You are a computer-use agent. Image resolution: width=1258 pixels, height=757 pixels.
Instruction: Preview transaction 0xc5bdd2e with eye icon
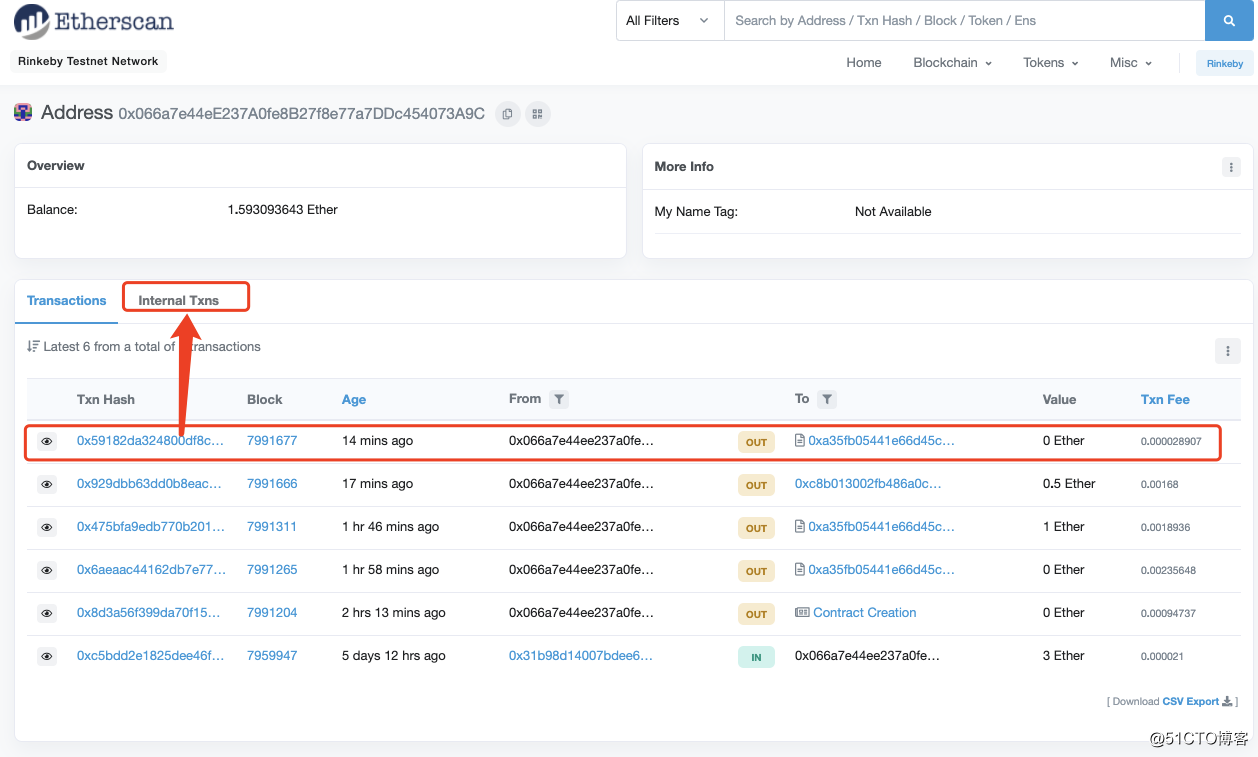(46, 656)
